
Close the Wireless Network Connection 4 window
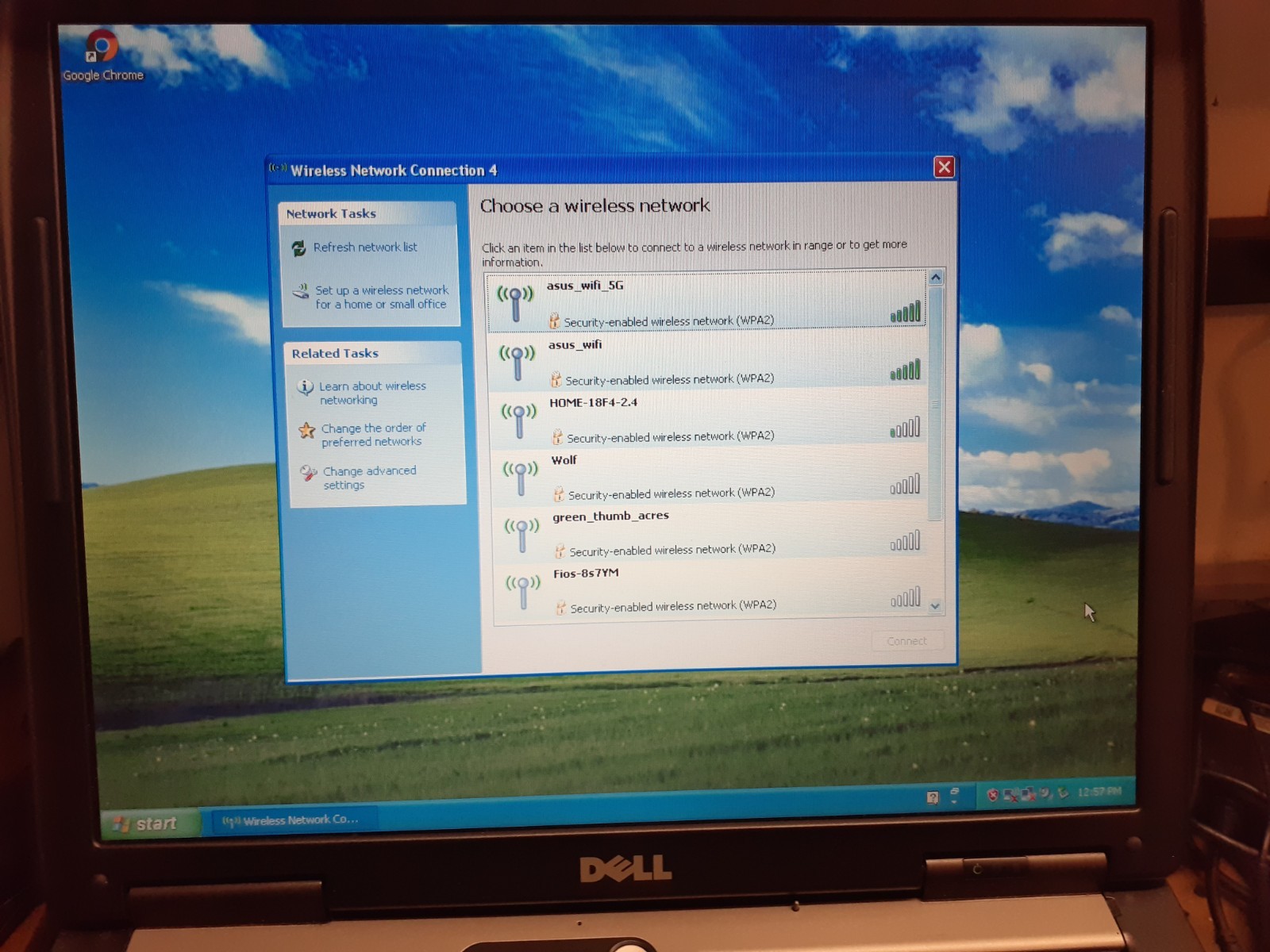click(944, 167)
